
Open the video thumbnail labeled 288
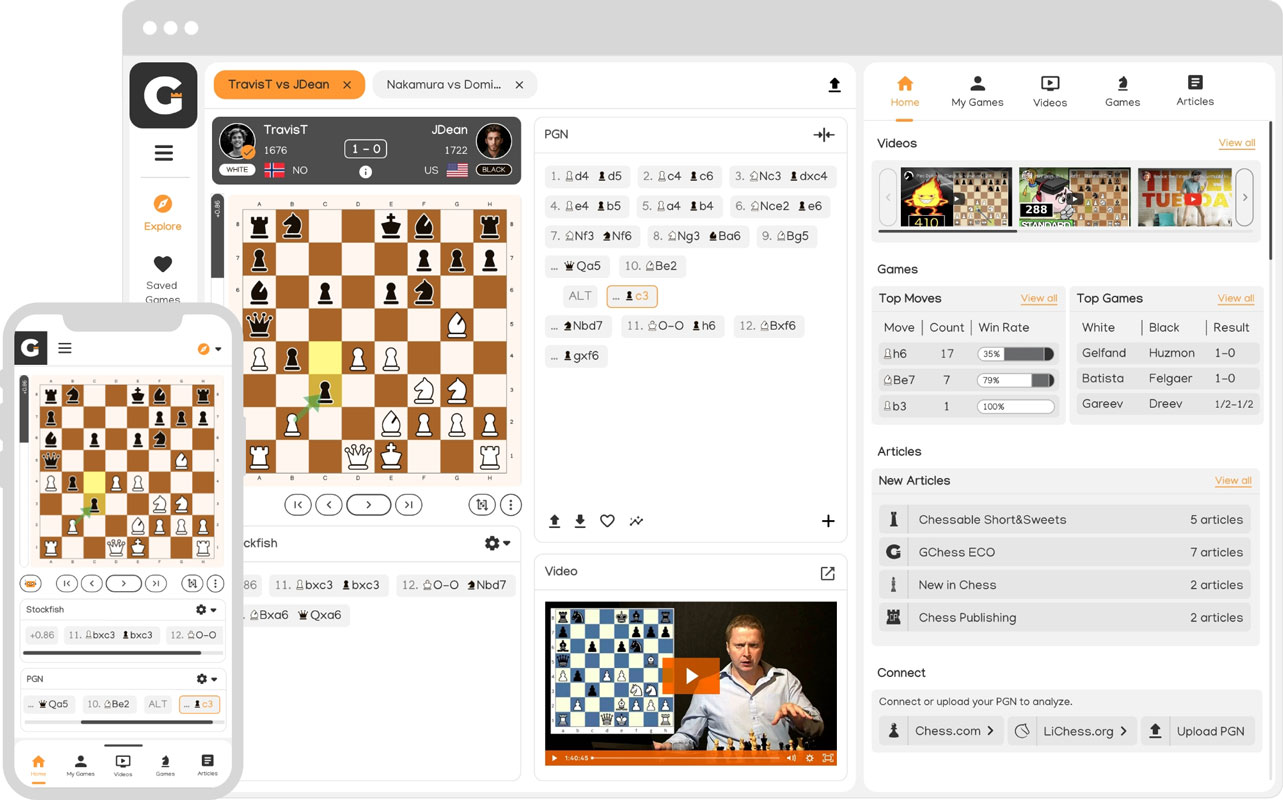coord(1074,197)
